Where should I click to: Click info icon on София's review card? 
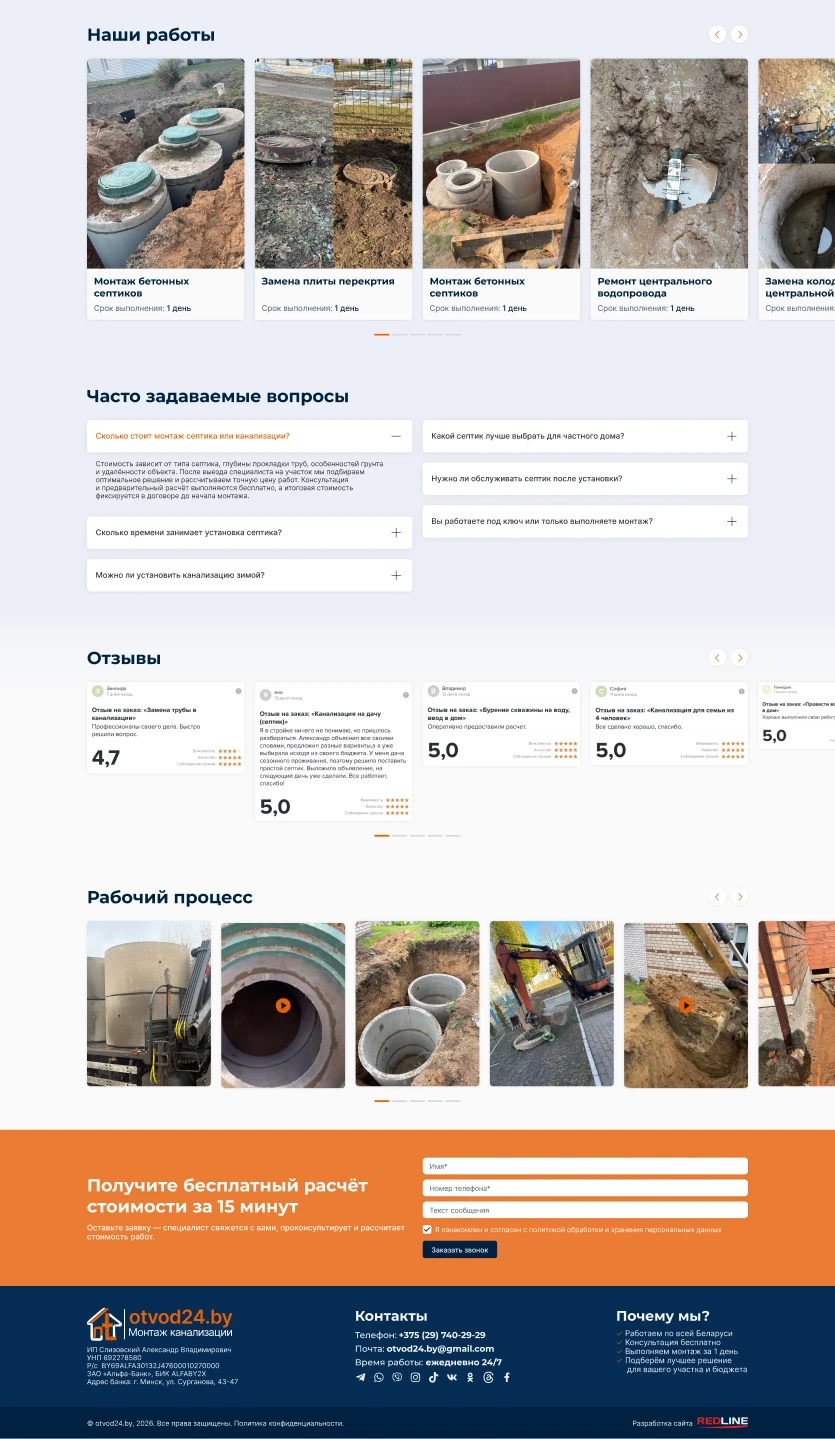click(741, 691)
